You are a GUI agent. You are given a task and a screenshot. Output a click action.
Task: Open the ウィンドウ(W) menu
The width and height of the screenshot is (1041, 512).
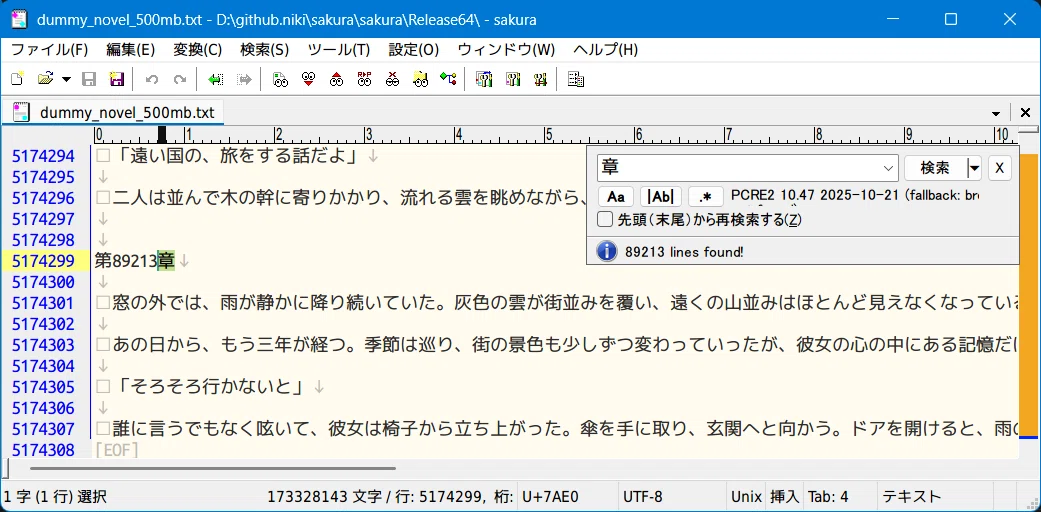[507, 50]
